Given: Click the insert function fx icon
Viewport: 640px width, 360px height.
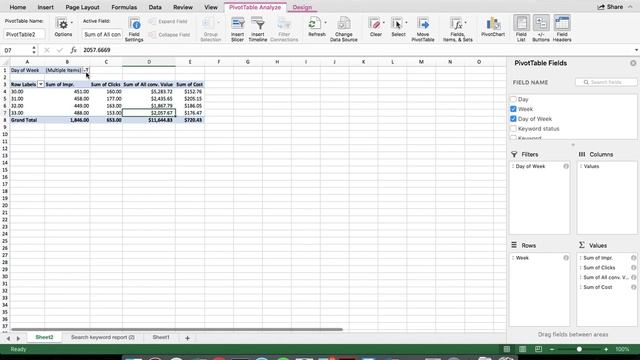Looking at the screenshot, I should [73, 50].
